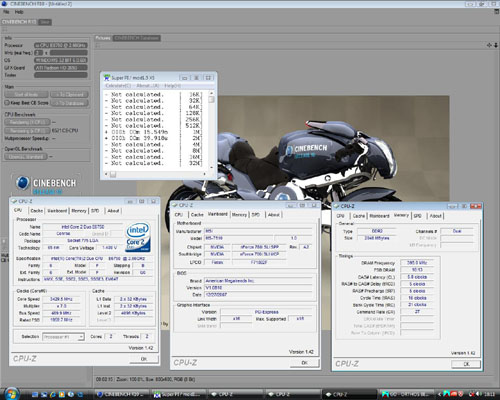Click the Tester input field
Viewport: 500px width, 400px height.
click(x=61, y=75)
